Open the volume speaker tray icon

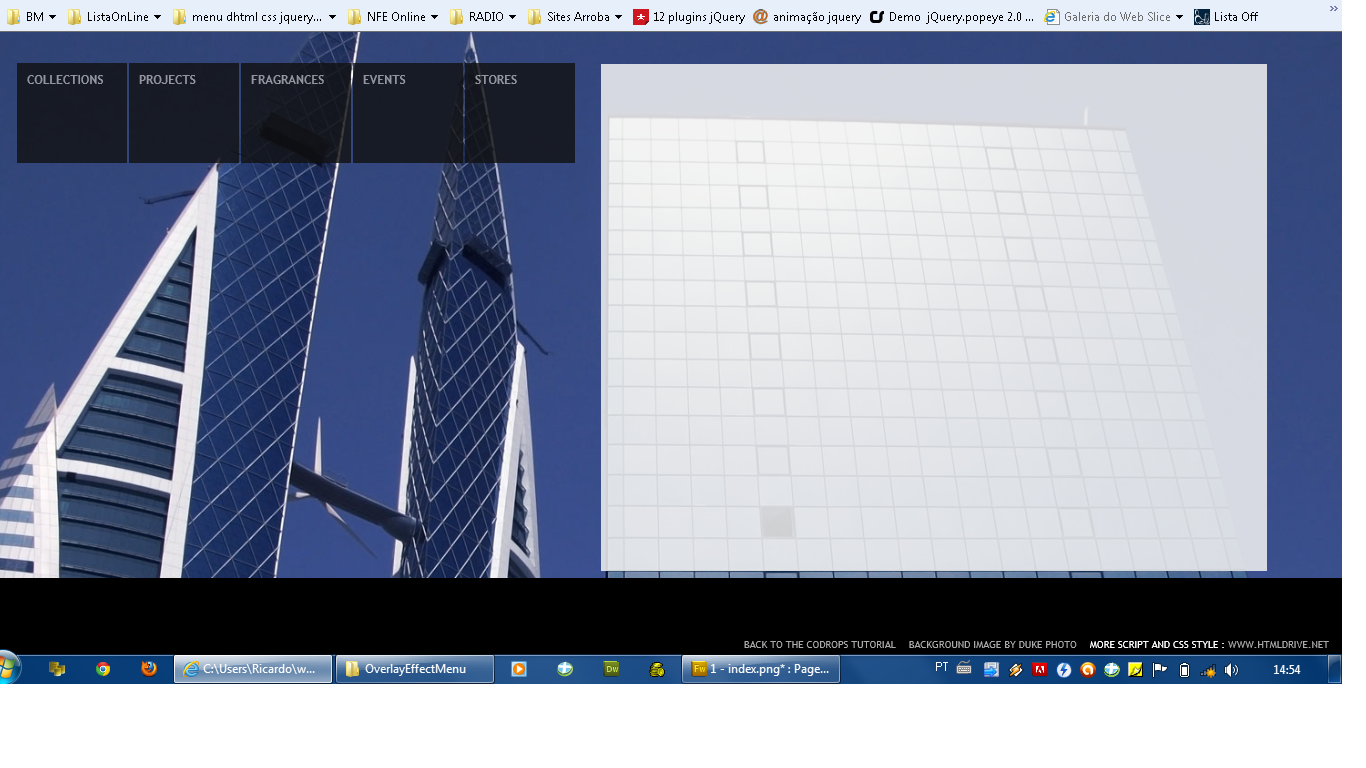(x=1231, y=670)
